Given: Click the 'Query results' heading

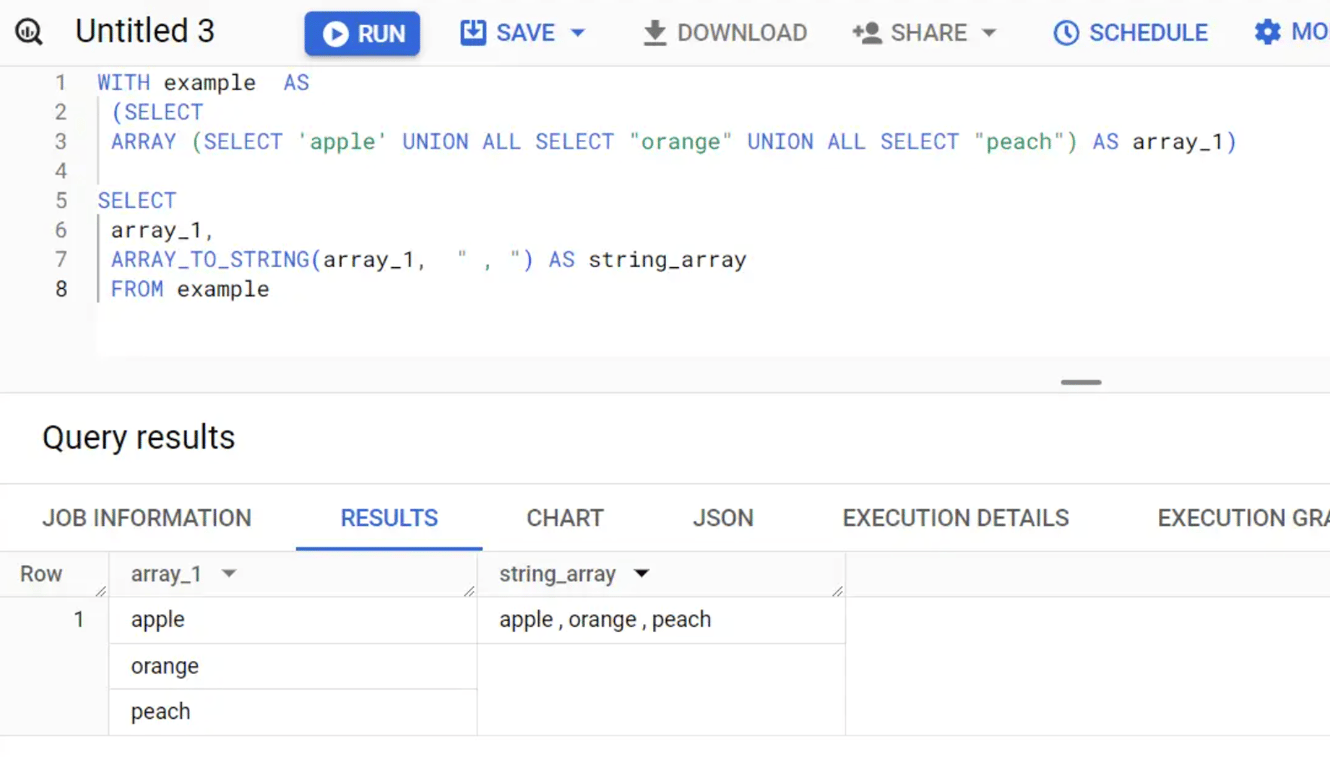Looking at the screenshot, I should point(139,437).
